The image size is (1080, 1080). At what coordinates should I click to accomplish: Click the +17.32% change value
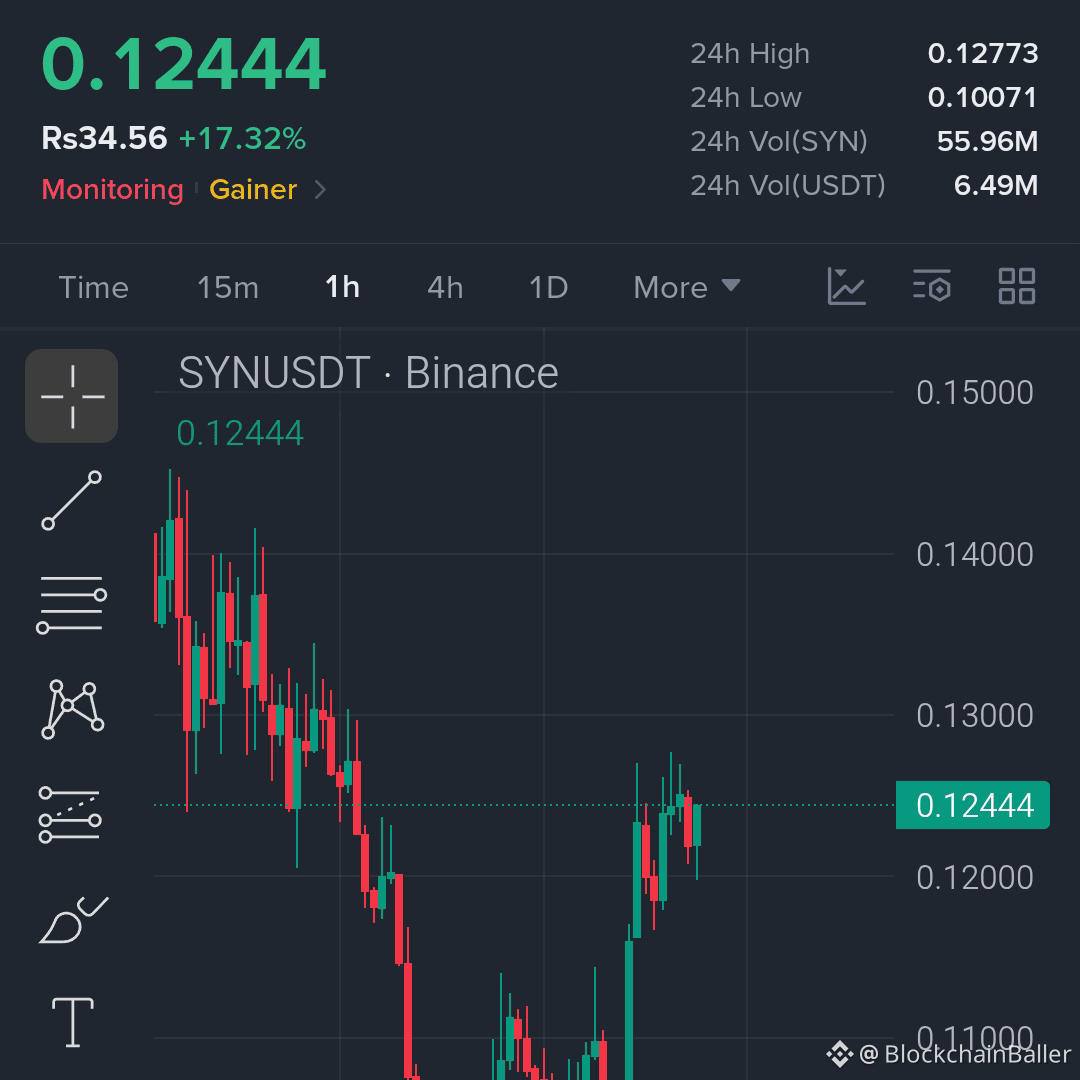click(x=242, y=138)
